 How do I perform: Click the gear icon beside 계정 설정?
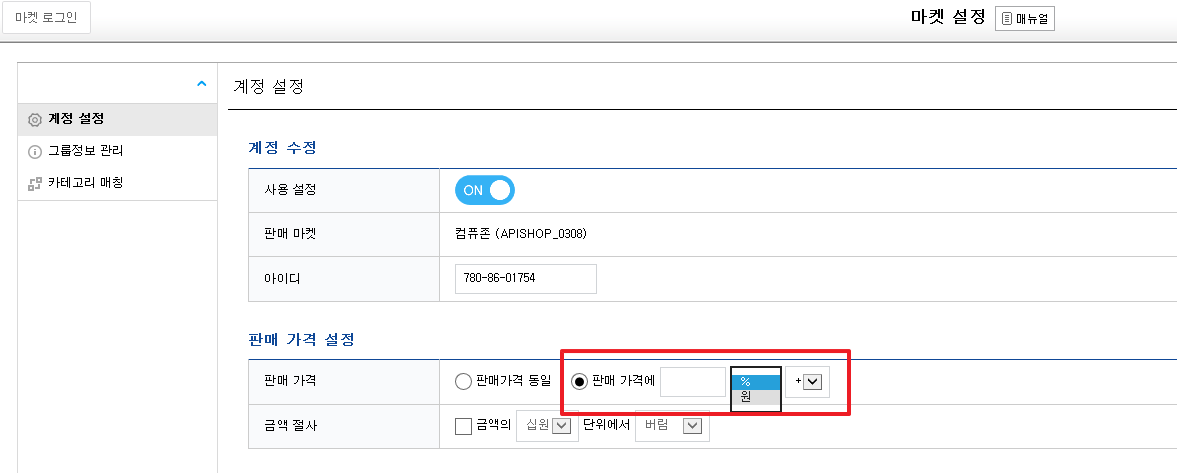pos(35,120)
